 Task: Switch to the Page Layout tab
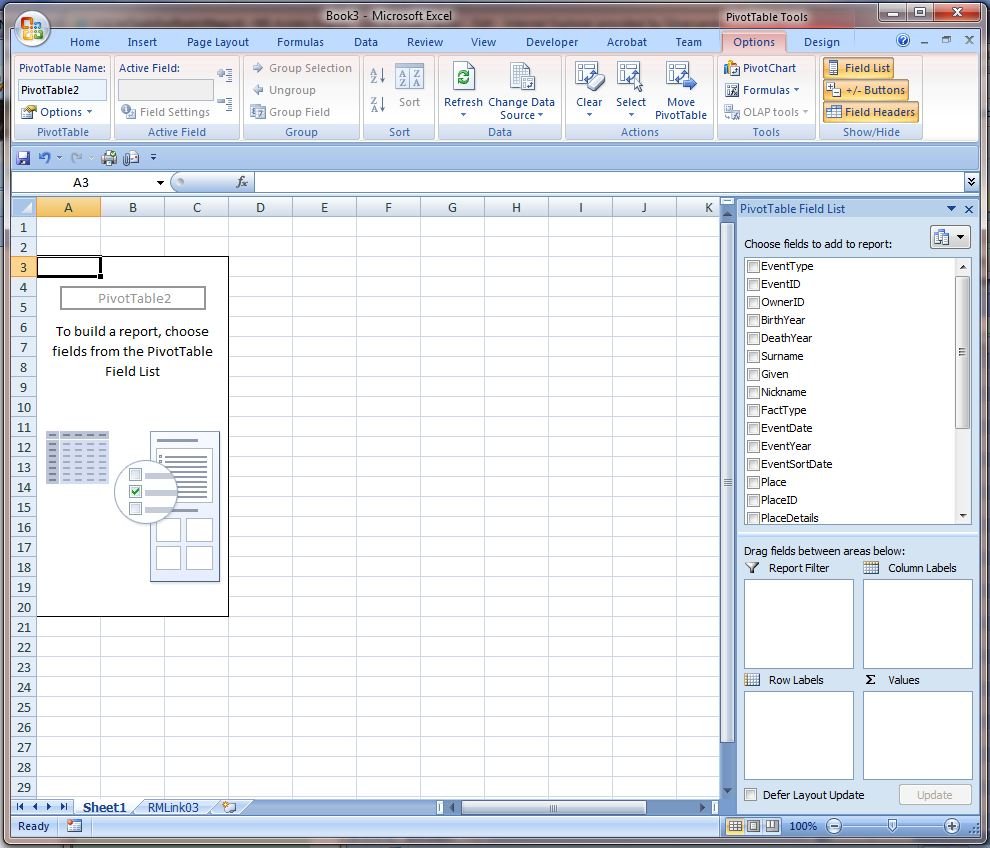[x=218, y=42]
